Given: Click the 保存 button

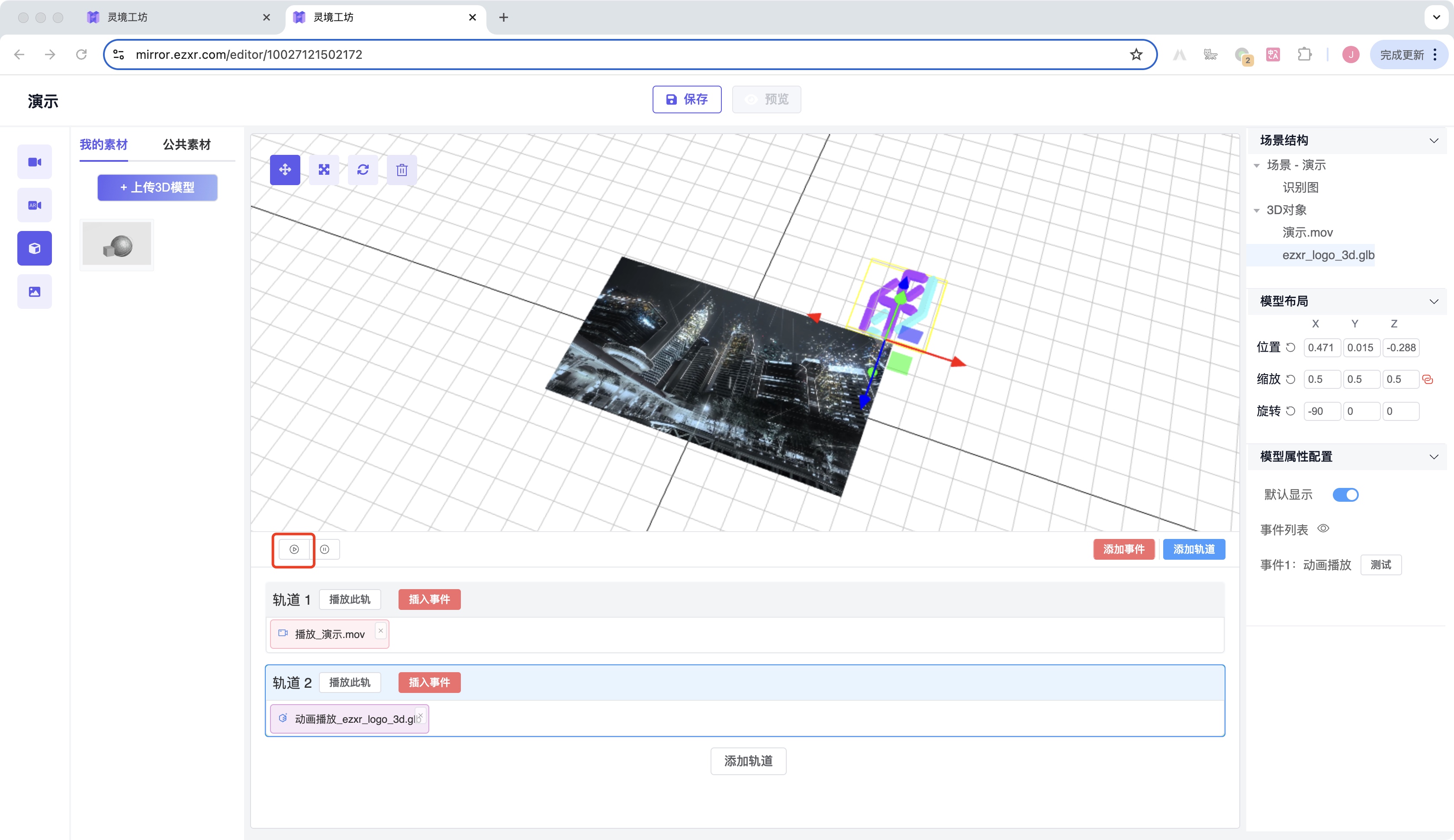Looking at the screenshot, I should pyautogui.click(x=687, y=99).
